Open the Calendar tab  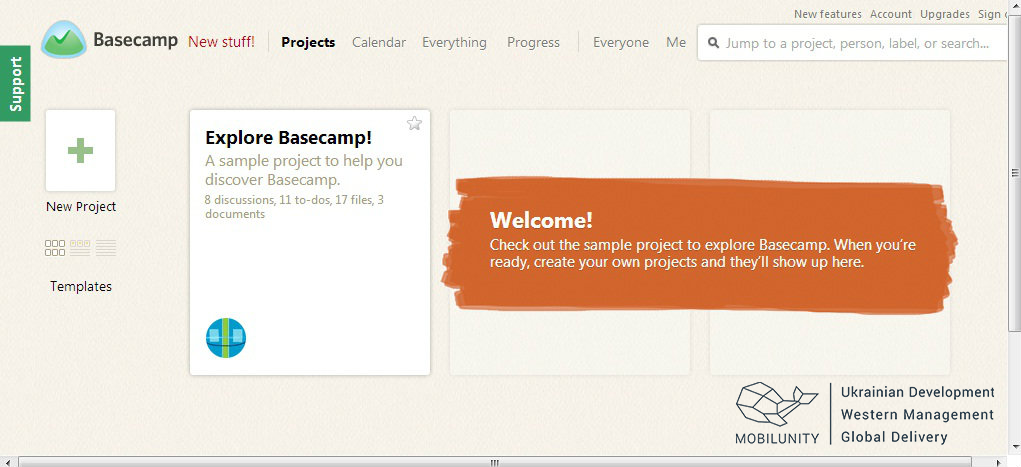coord(379,42)
